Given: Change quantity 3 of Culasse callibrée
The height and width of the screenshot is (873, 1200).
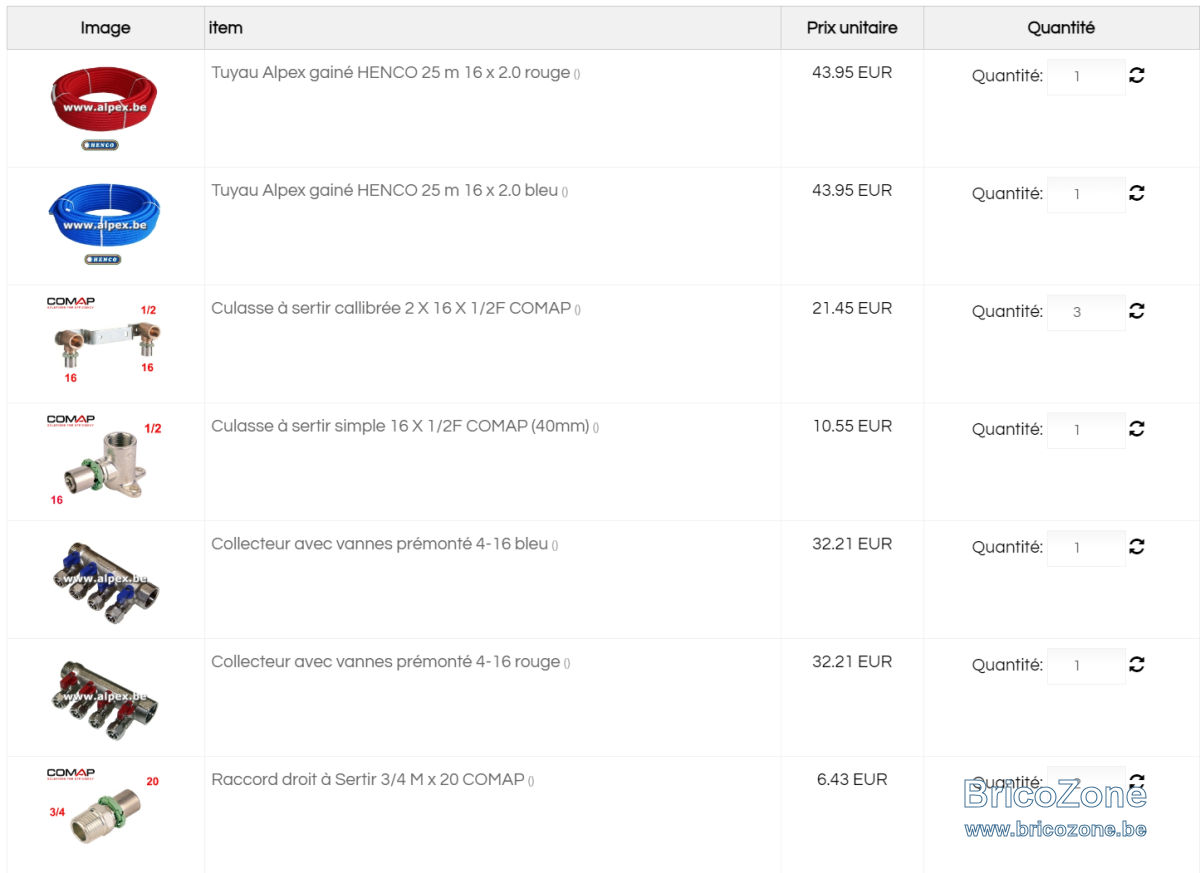Looking at the screenshot, I should coord(1086,313).
